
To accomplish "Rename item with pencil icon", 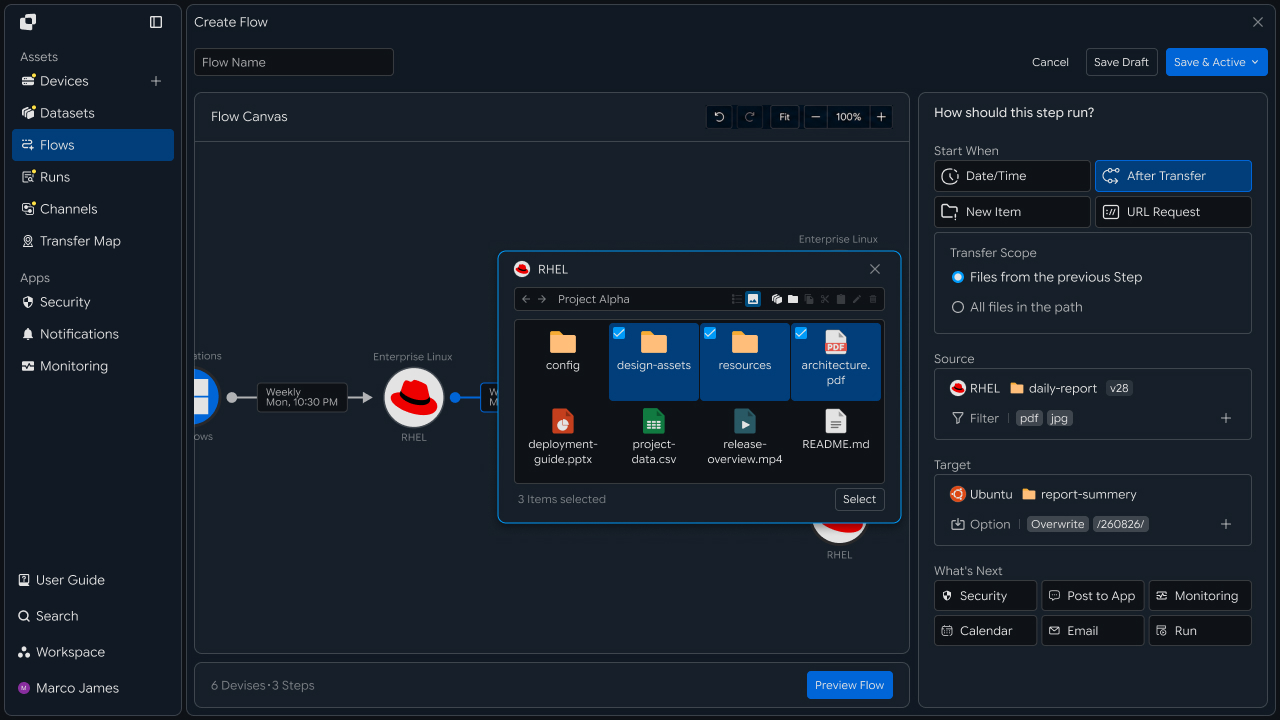I will coord(857,299).
